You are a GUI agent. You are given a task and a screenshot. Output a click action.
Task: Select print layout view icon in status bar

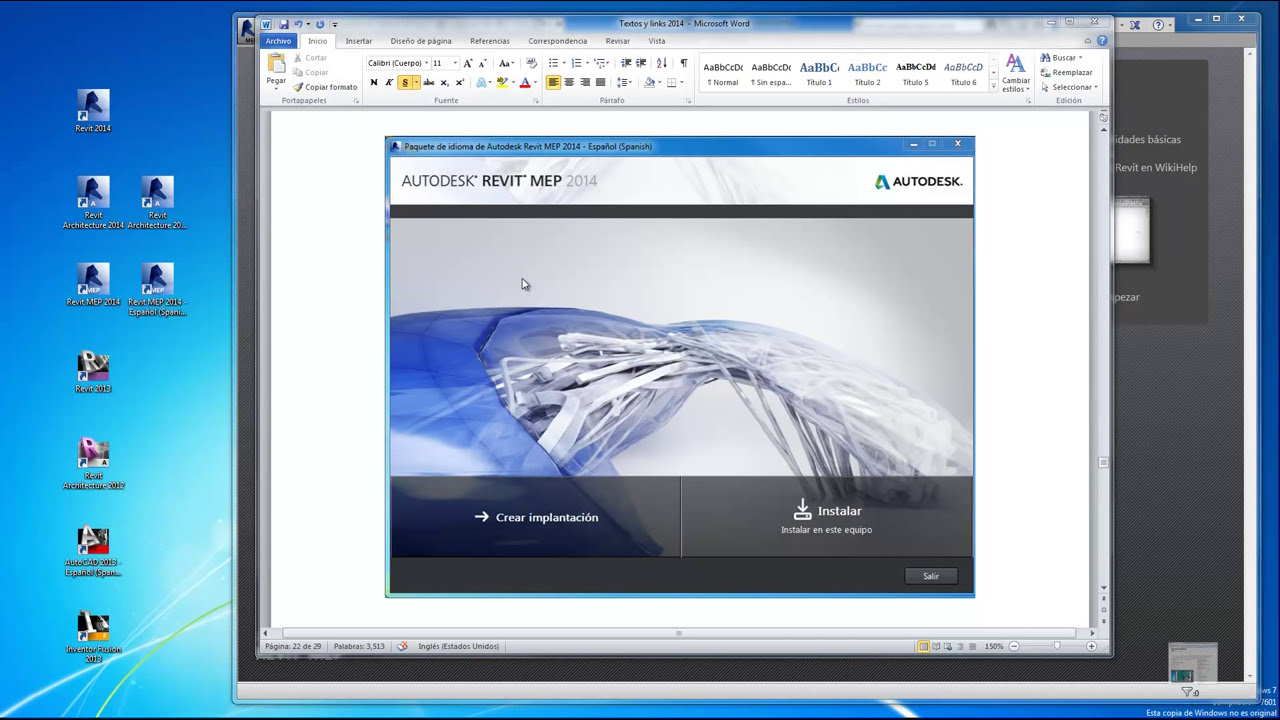point(924,646)
